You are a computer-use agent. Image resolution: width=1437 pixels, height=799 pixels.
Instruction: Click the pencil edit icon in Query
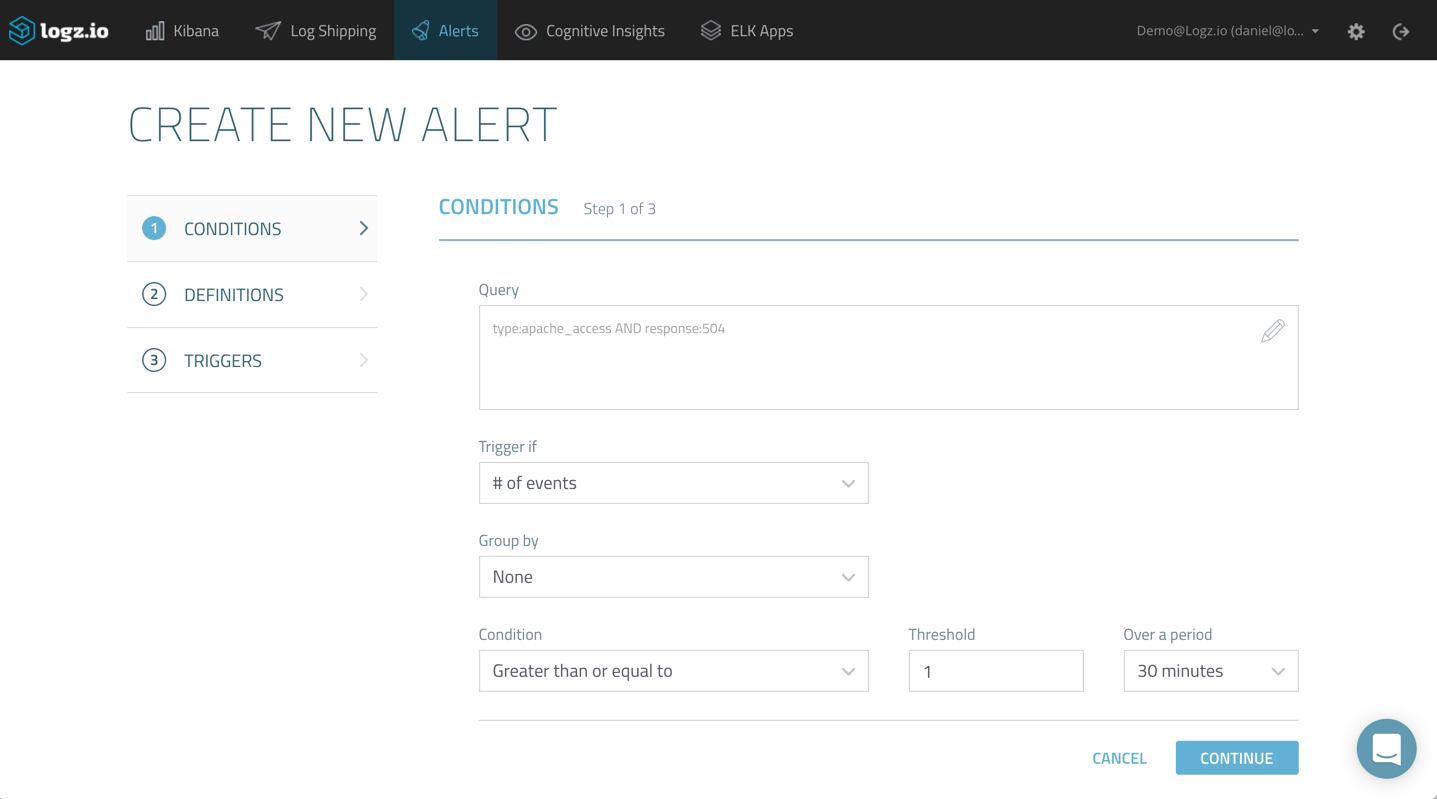click(1272, 331)
